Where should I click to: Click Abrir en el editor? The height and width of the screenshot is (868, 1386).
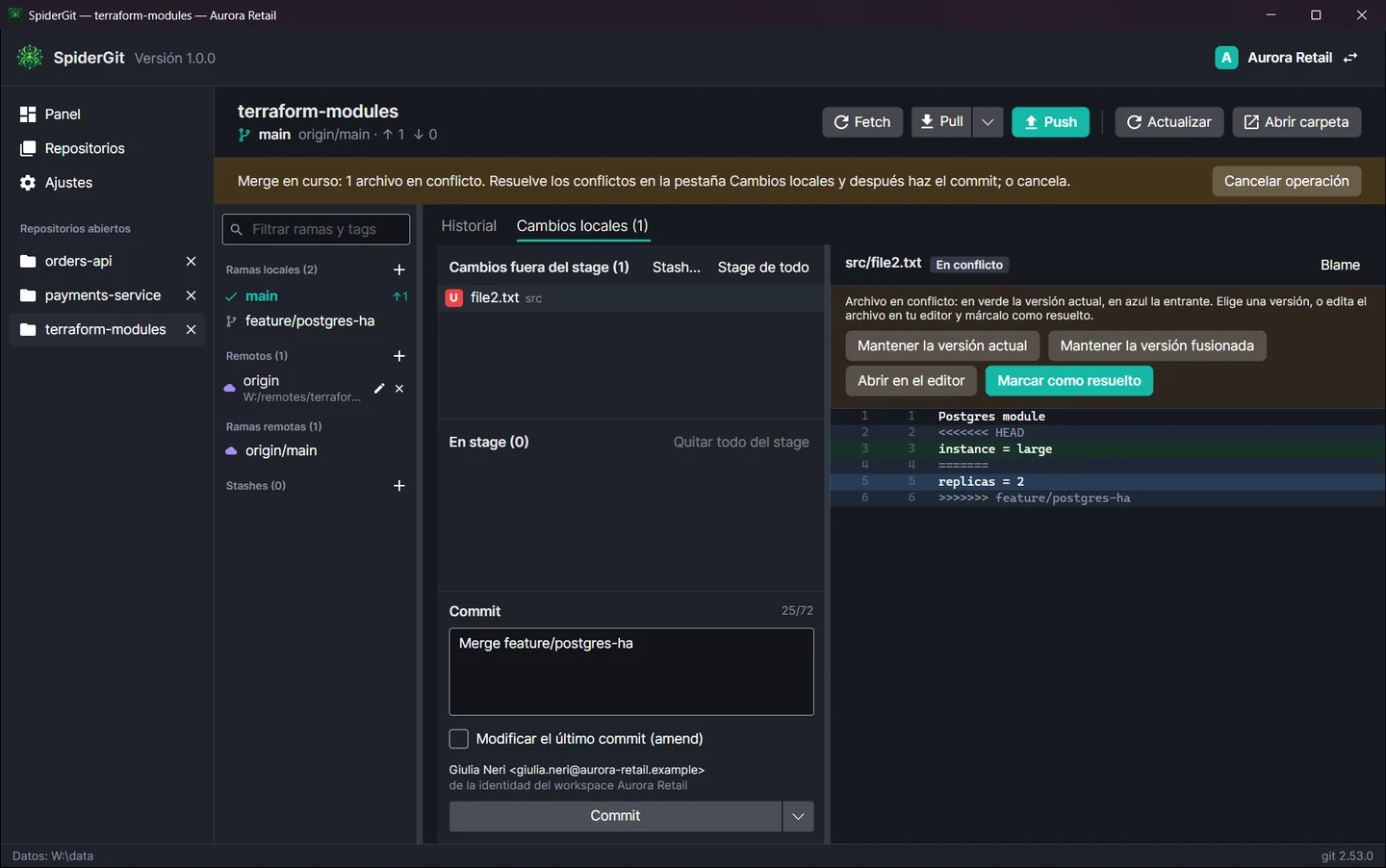tap(911, 381)
